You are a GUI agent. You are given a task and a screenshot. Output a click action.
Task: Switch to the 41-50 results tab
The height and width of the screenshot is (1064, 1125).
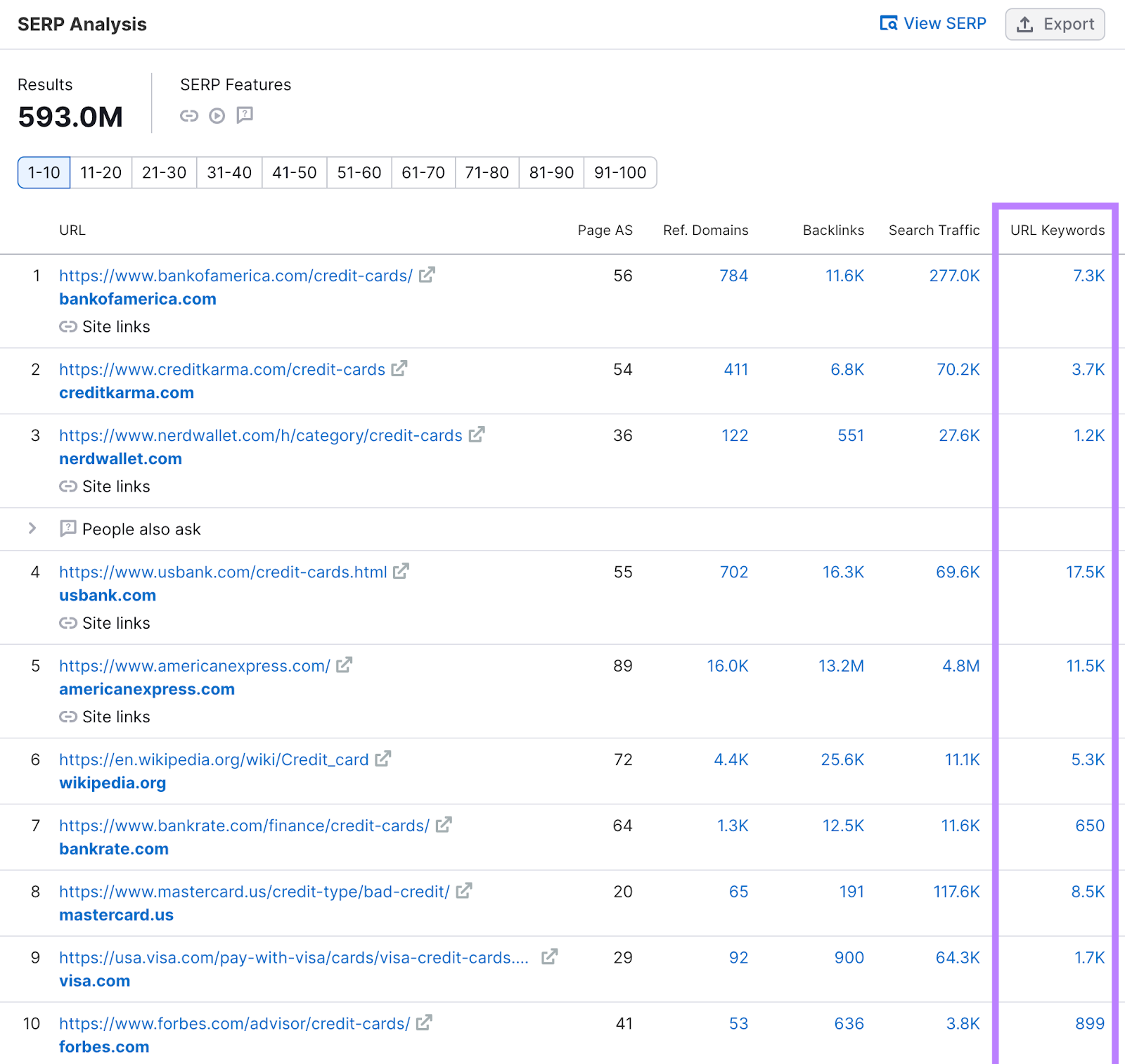tap(295, 172)
